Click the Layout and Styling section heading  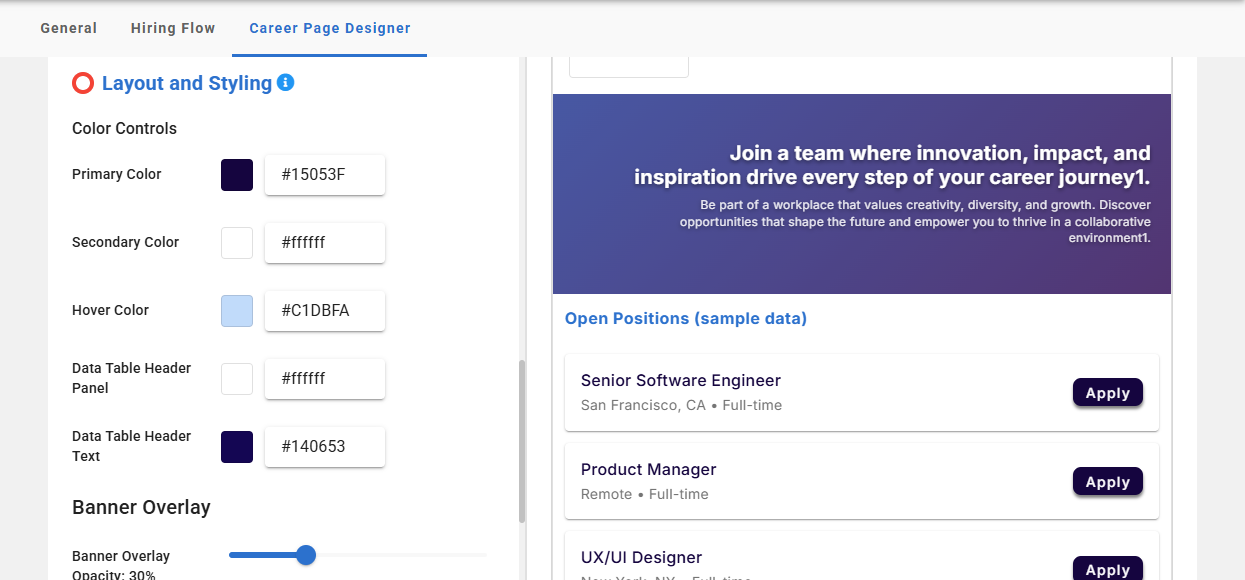point(187,83)
